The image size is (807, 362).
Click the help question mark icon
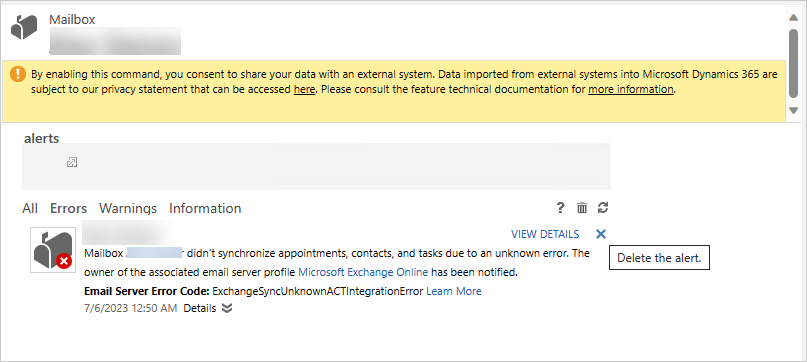coord(560,208)
